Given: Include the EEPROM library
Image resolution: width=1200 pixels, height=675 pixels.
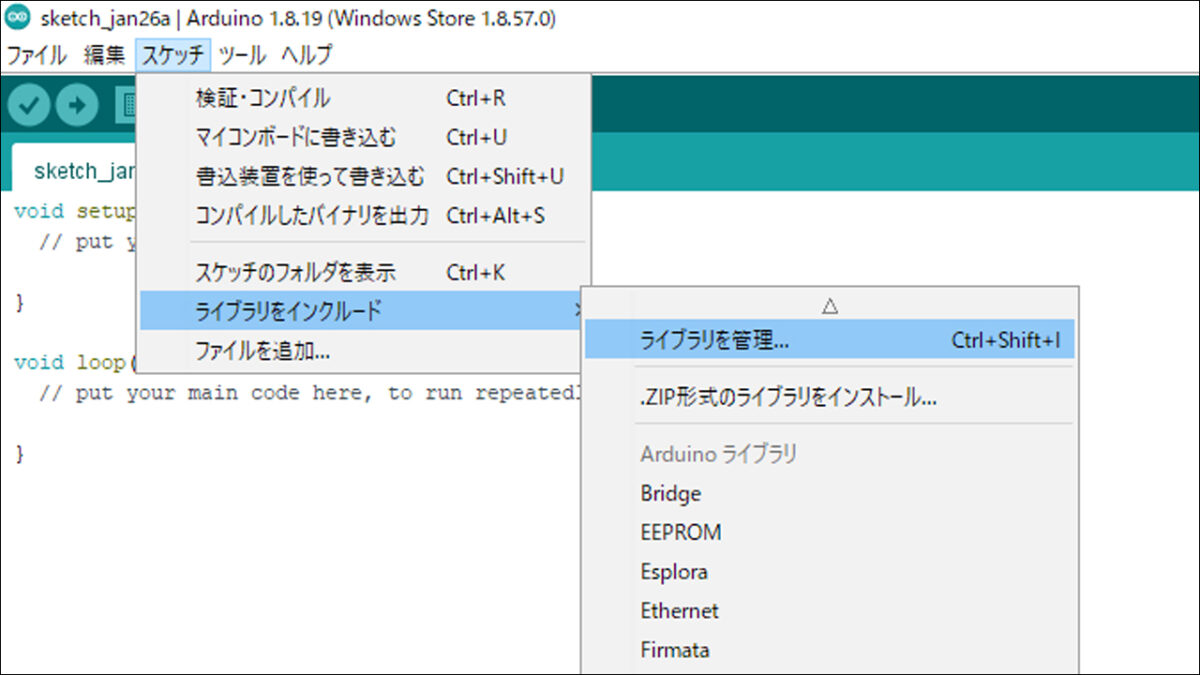Looking at the screenshot, I should tap(680, 532).
